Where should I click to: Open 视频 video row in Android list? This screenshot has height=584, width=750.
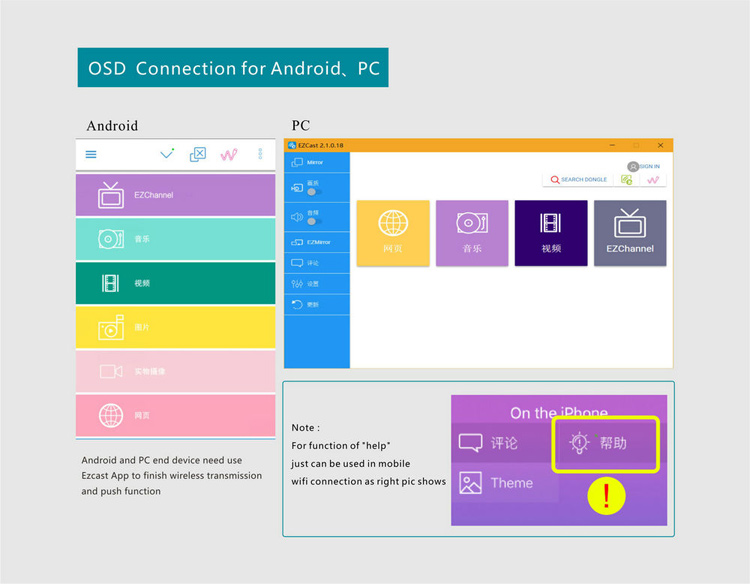[176, 283]
